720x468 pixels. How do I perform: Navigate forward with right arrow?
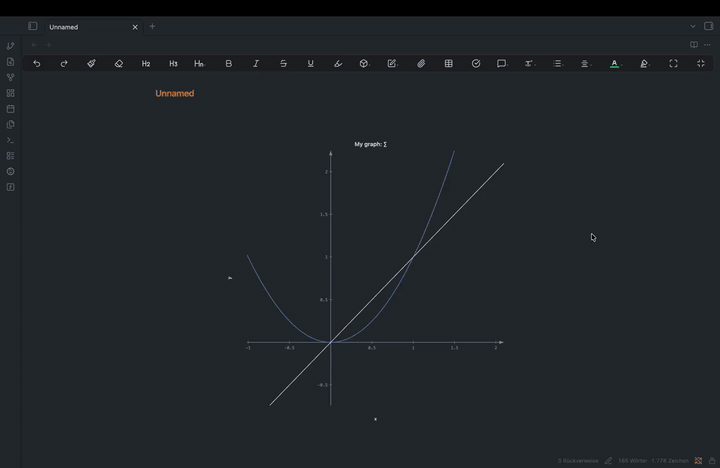tap(48, 45)
